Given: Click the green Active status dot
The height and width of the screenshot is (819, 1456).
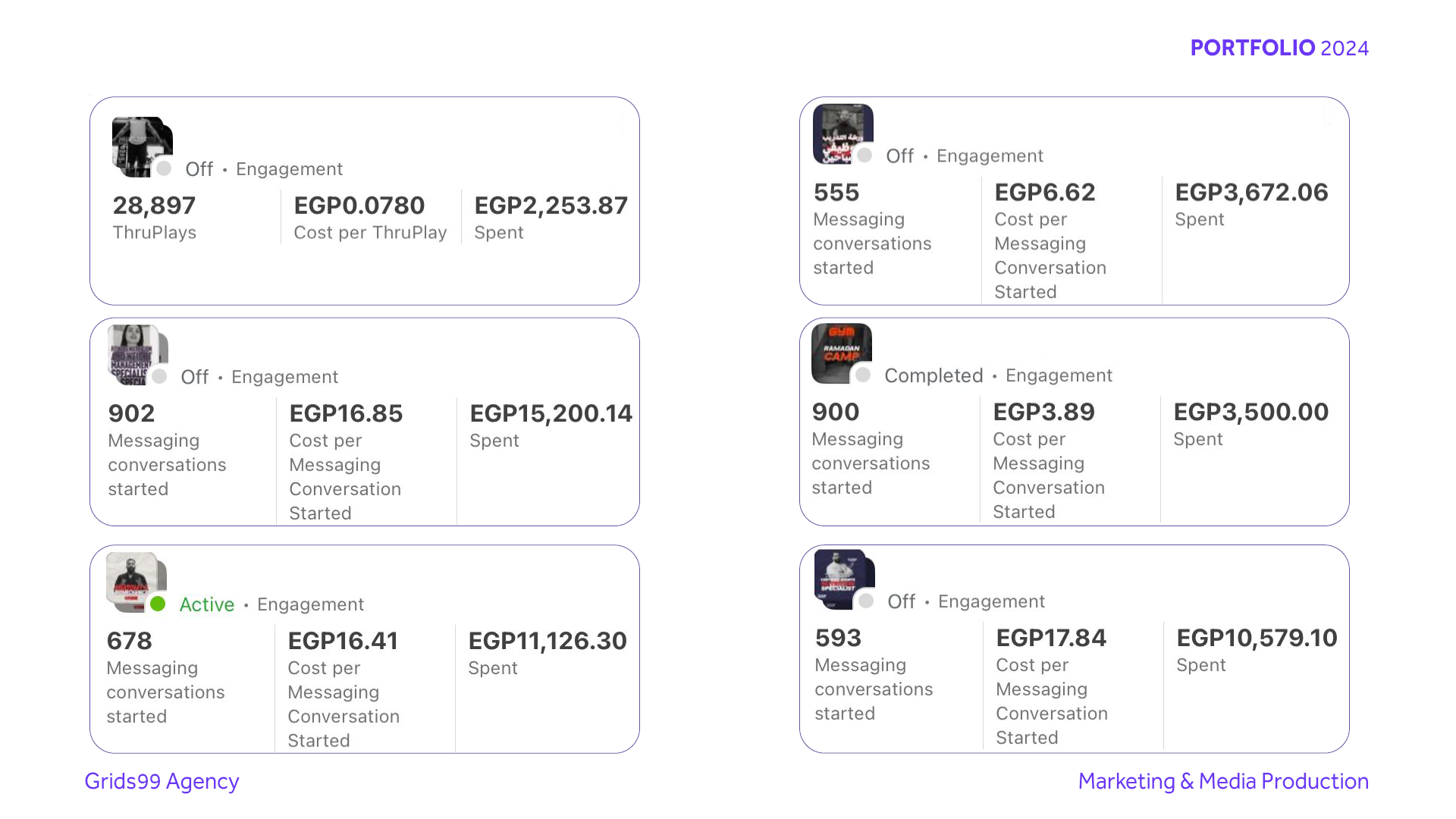Looking at the screenshot, I should [x=158, y=604].
